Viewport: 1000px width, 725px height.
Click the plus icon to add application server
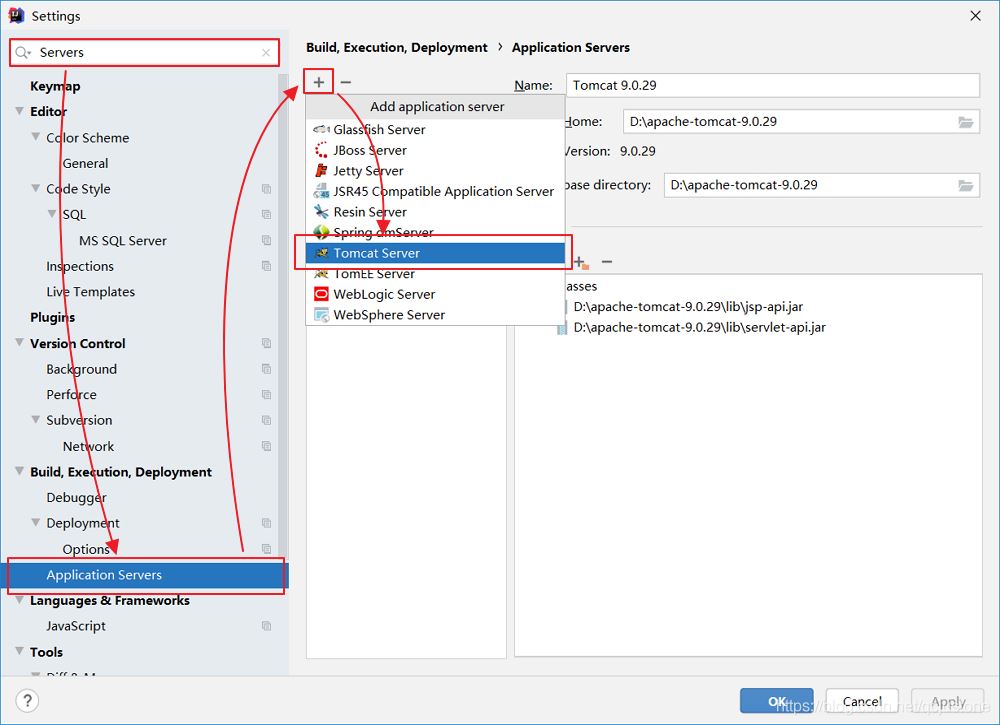point(319,82)
